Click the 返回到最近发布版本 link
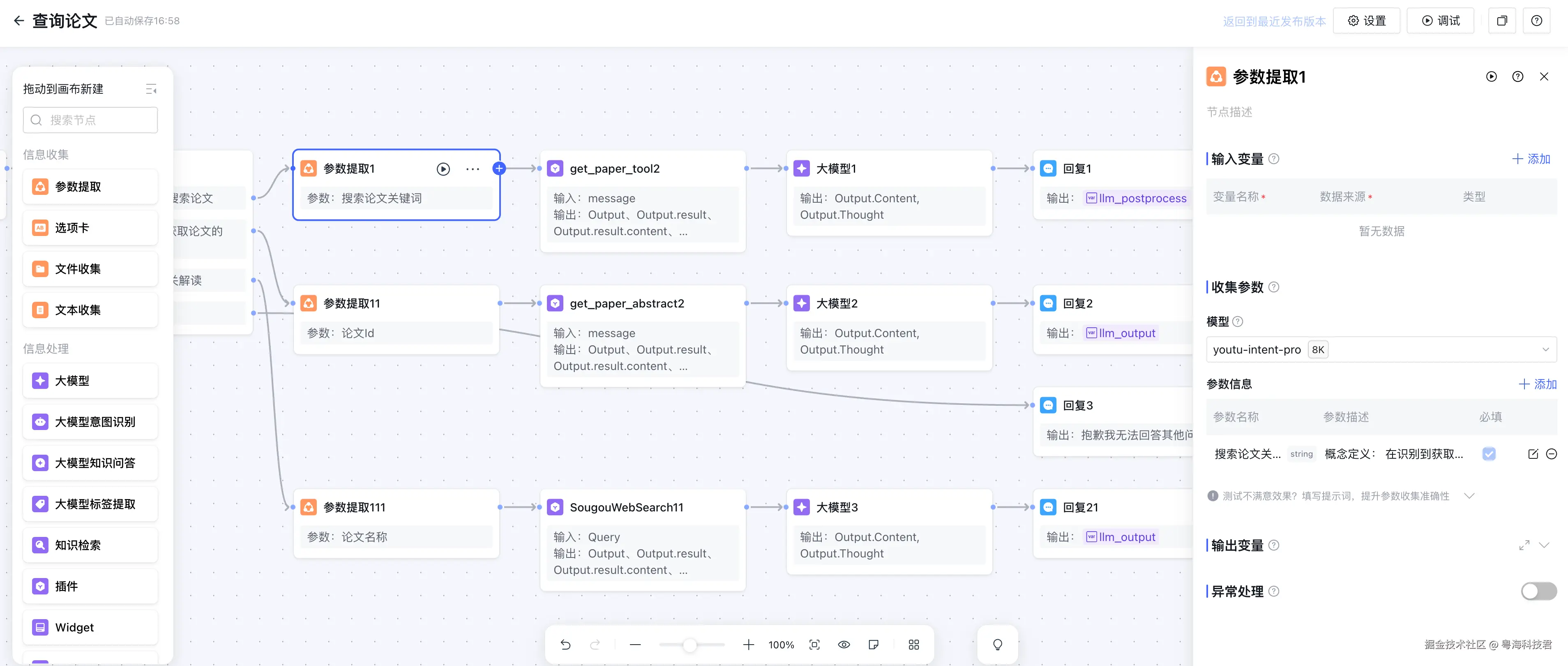The image size is (1568, 666). coord(1274,21)
